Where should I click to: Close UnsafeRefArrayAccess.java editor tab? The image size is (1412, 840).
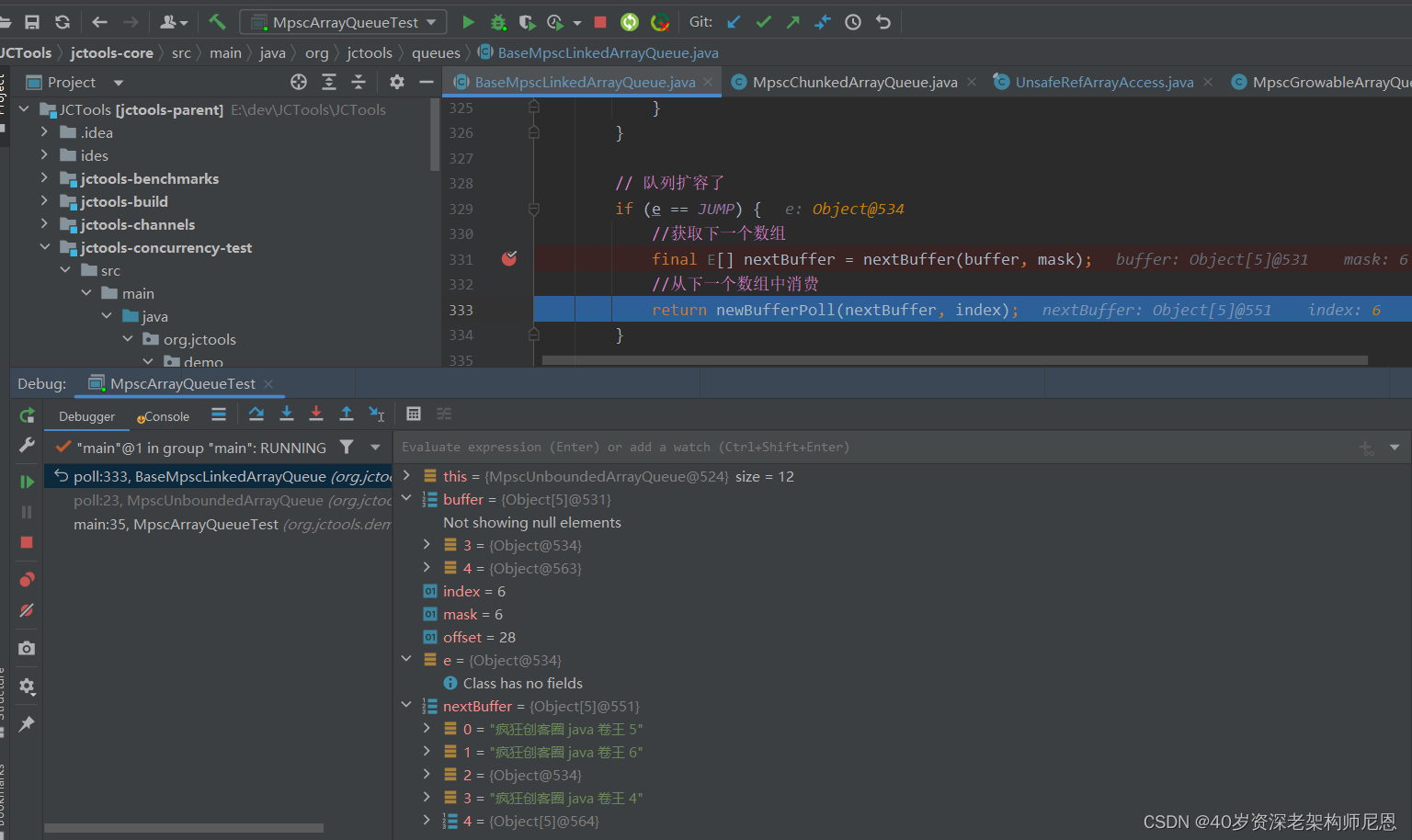(1208, 82)
